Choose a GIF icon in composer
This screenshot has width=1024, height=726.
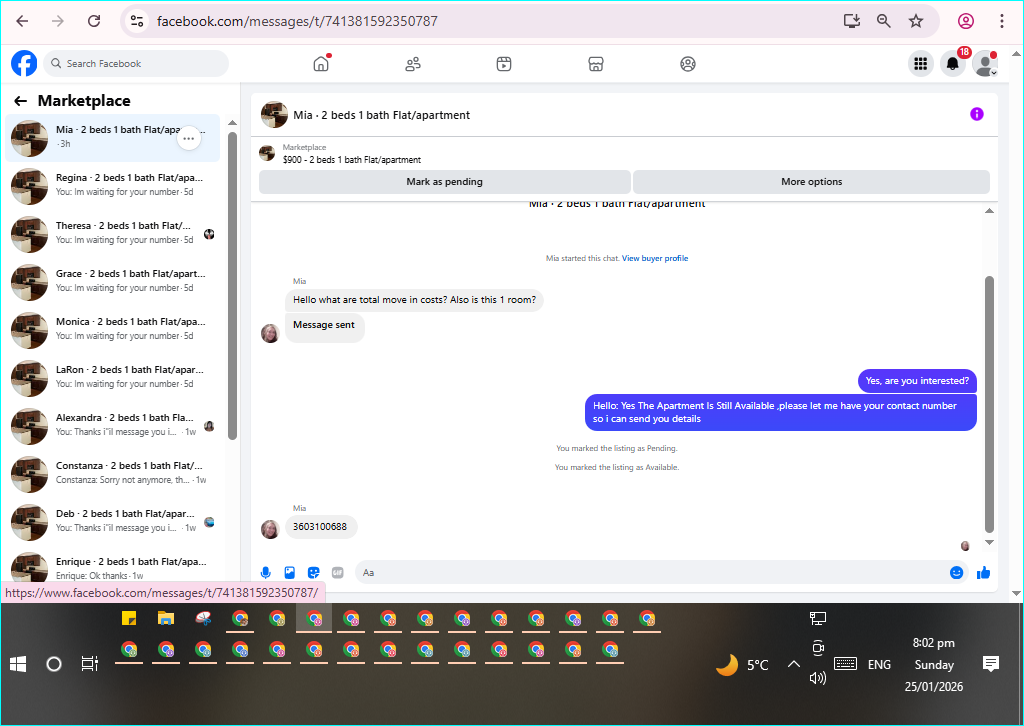point(338,573)
